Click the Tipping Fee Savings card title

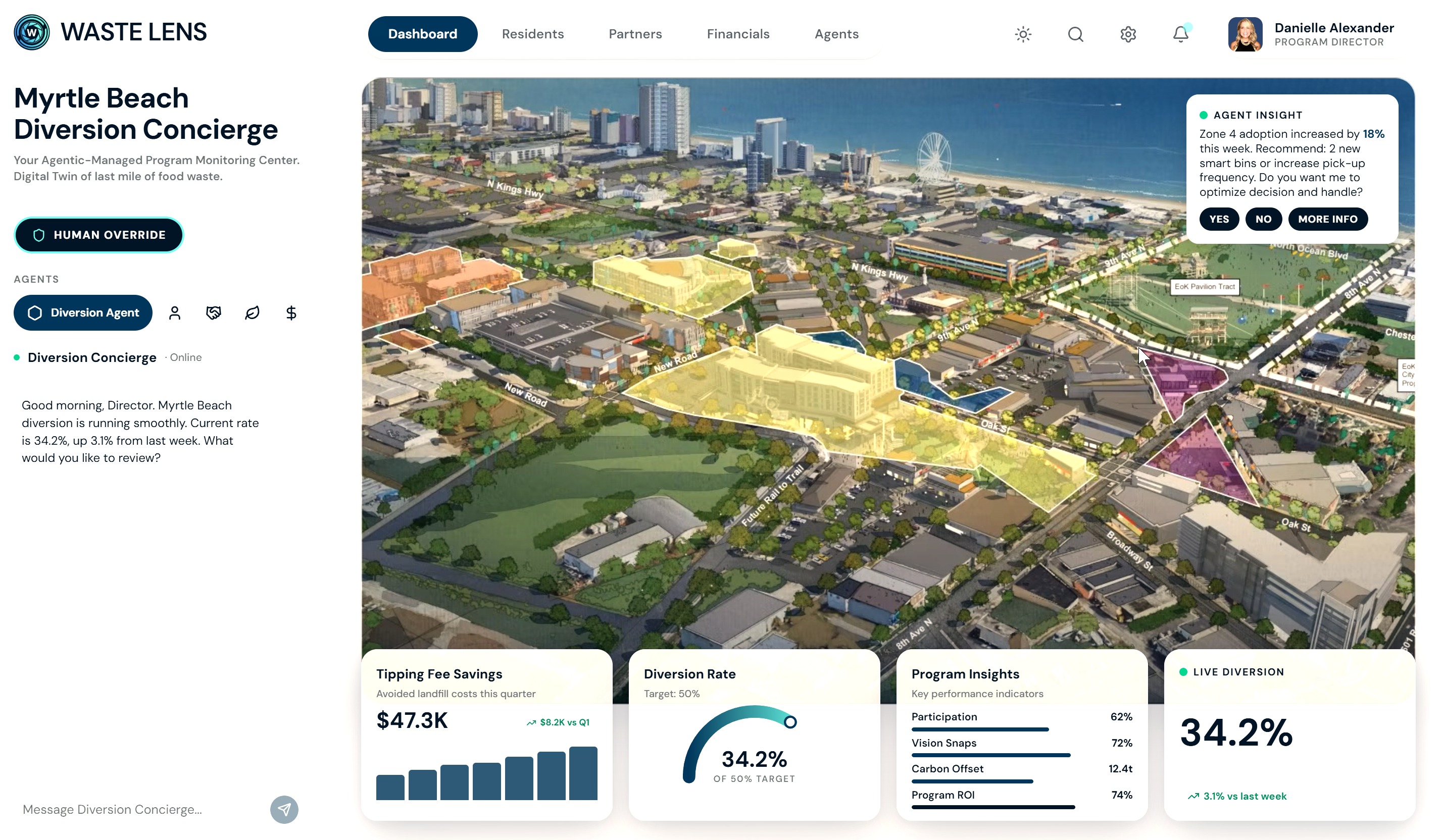click(x=439, y=673)
